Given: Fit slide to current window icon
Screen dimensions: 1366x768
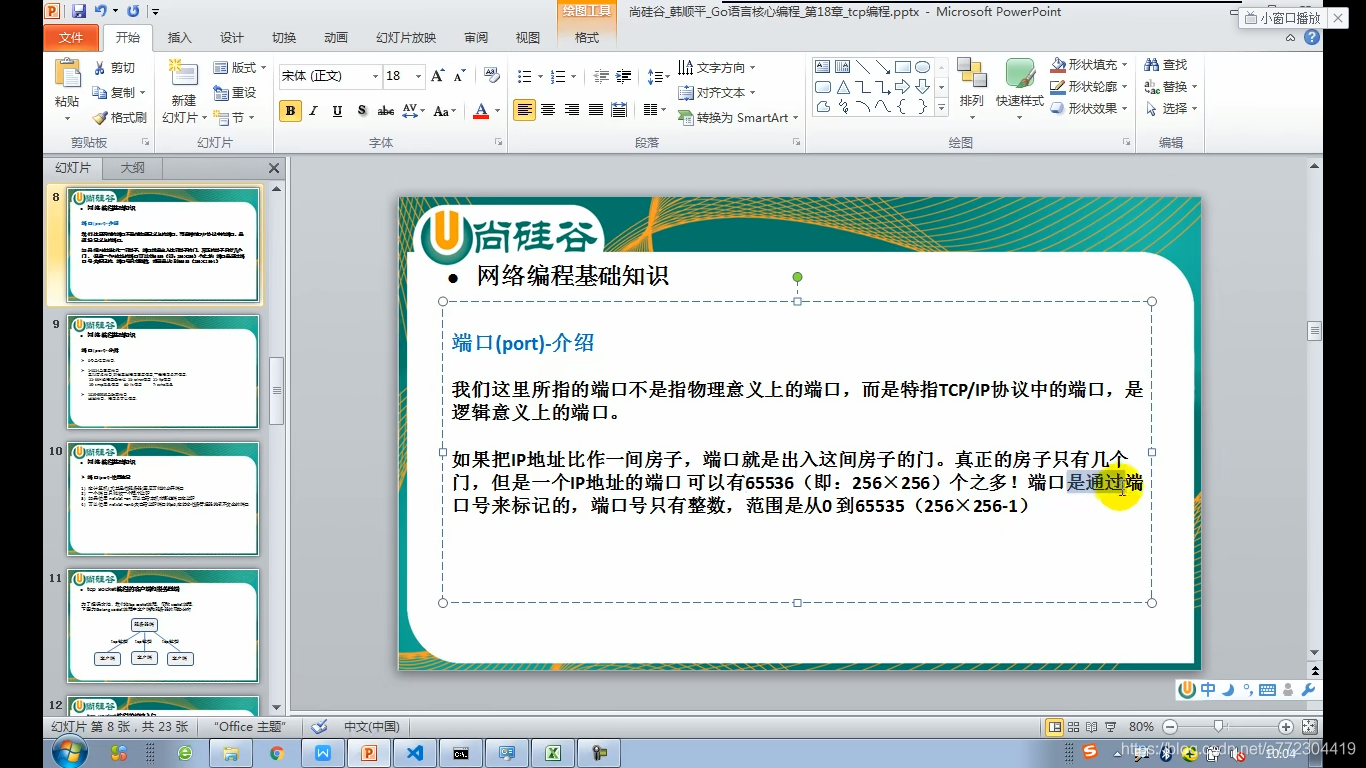Looking at the screenshot, I should pos(1310,727).
